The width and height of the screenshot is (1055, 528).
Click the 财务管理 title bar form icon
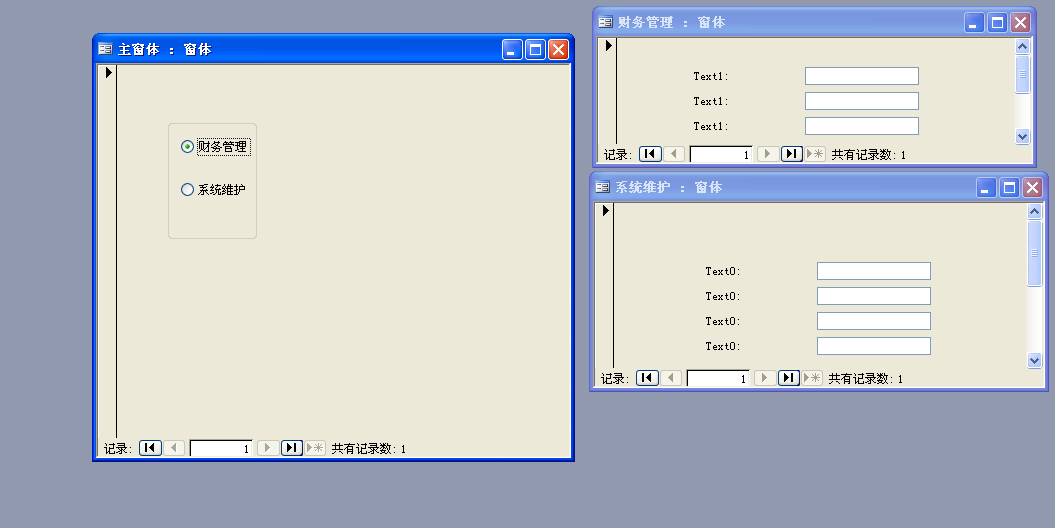pyautogui.click(x=605, y=22)
